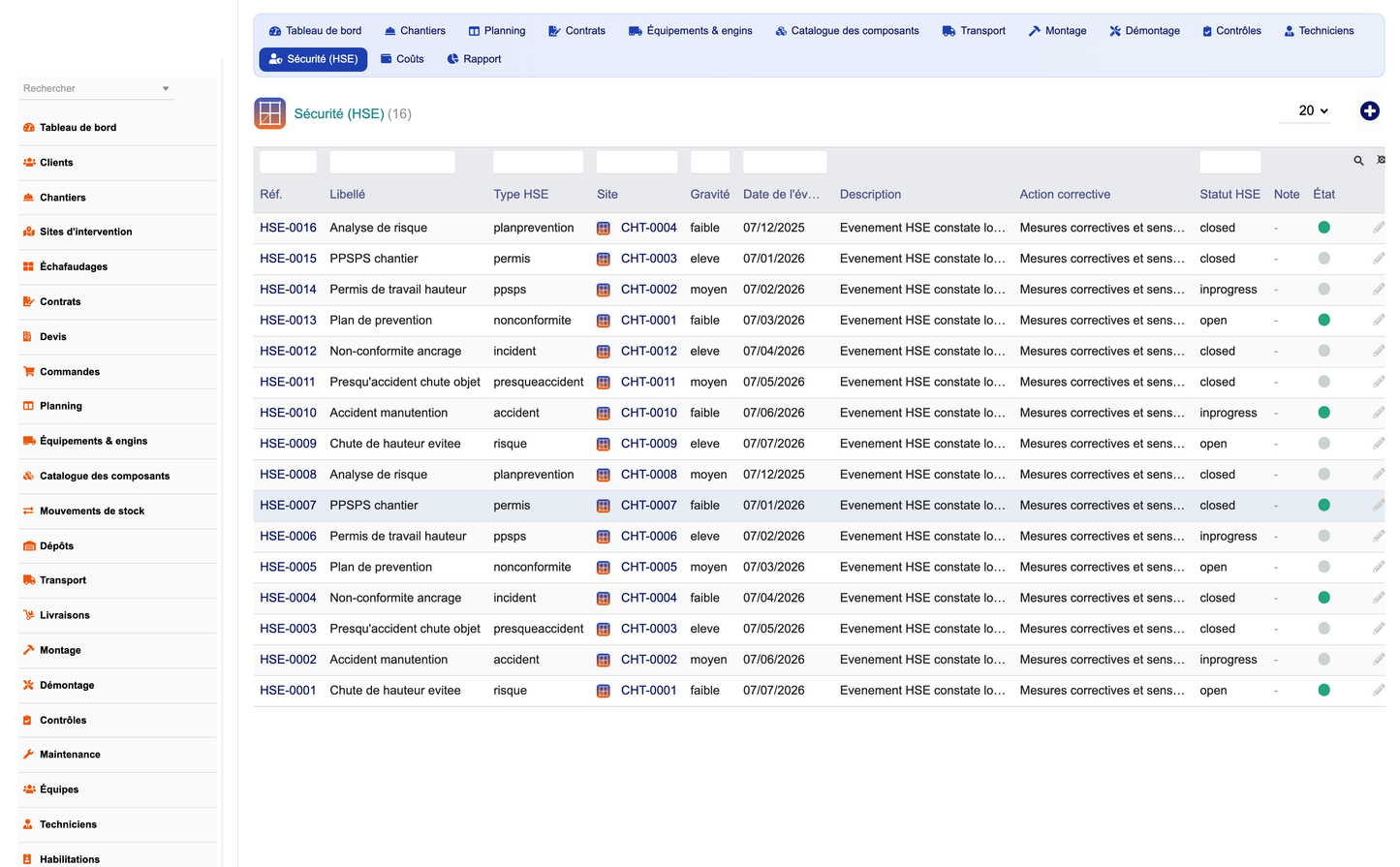Click the Montage hammer icon in the top bar
The image size is (1400, 867).
1035,31
